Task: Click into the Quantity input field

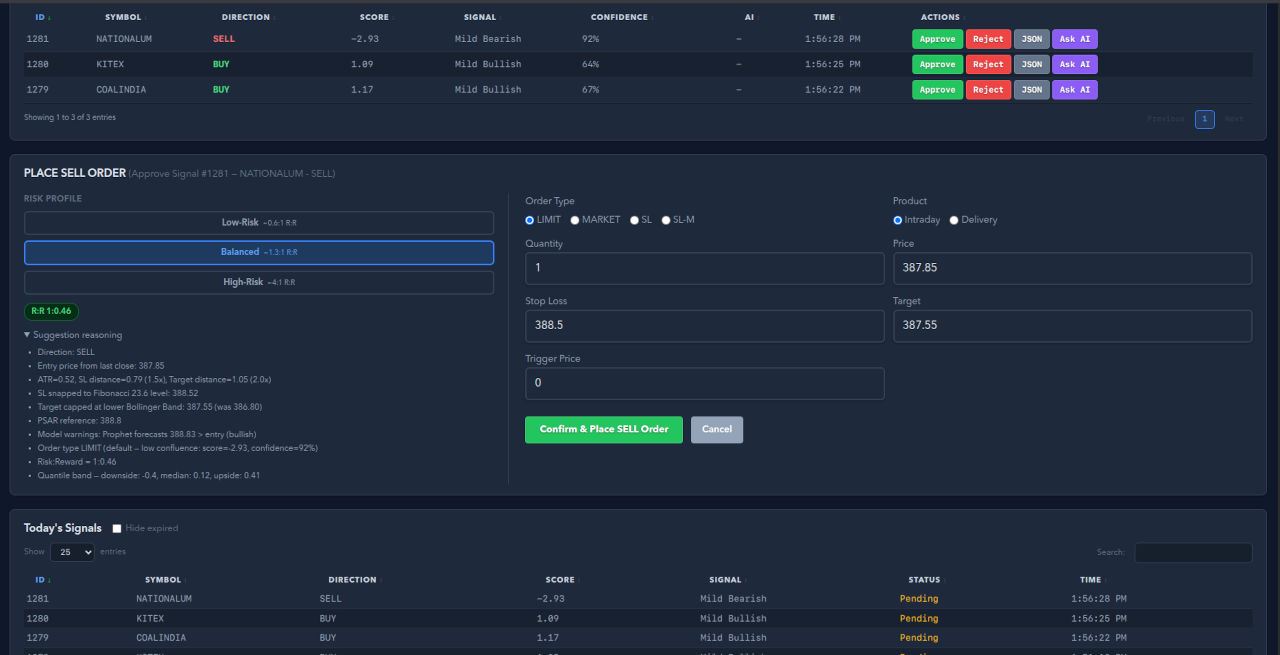Action: coord(704,268)
